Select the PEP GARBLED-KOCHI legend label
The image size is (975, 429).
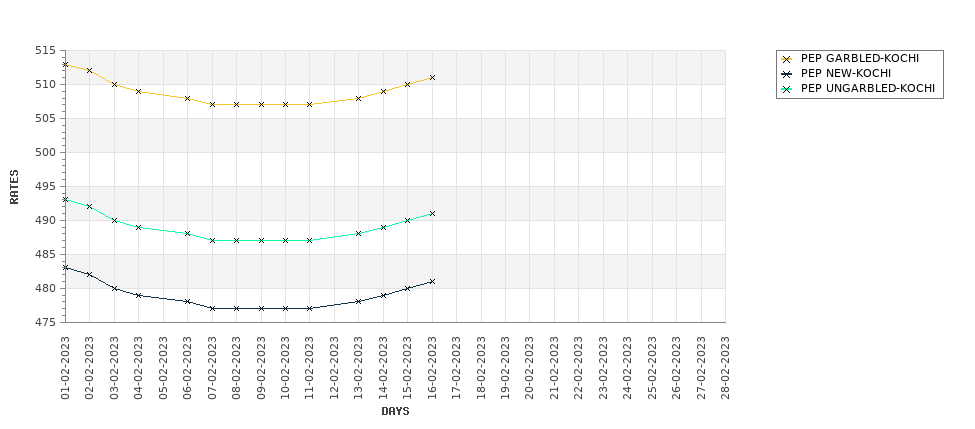[859, 58]
